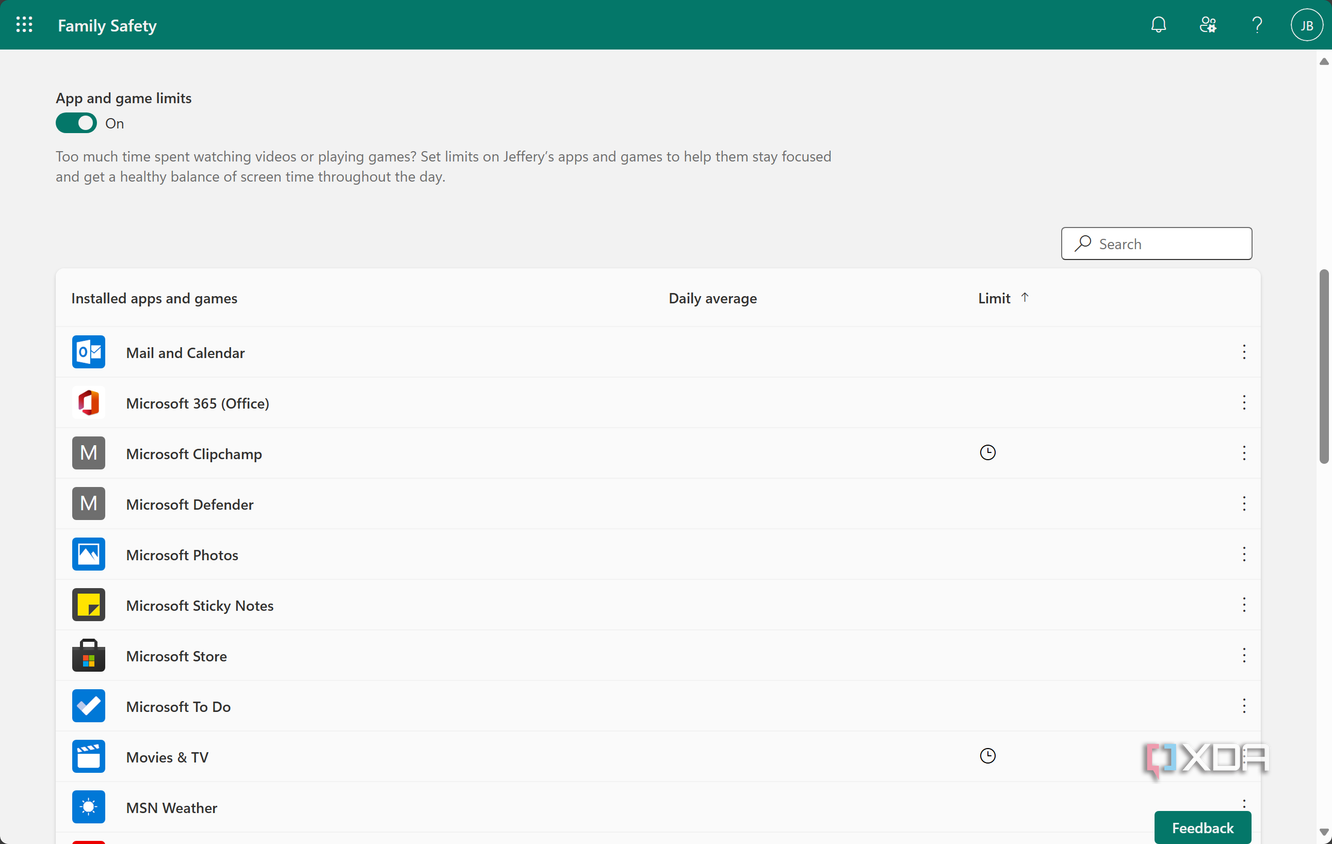1332x844 pixels.
Task: Turn off App and game limits toggle
Action: 76,123
